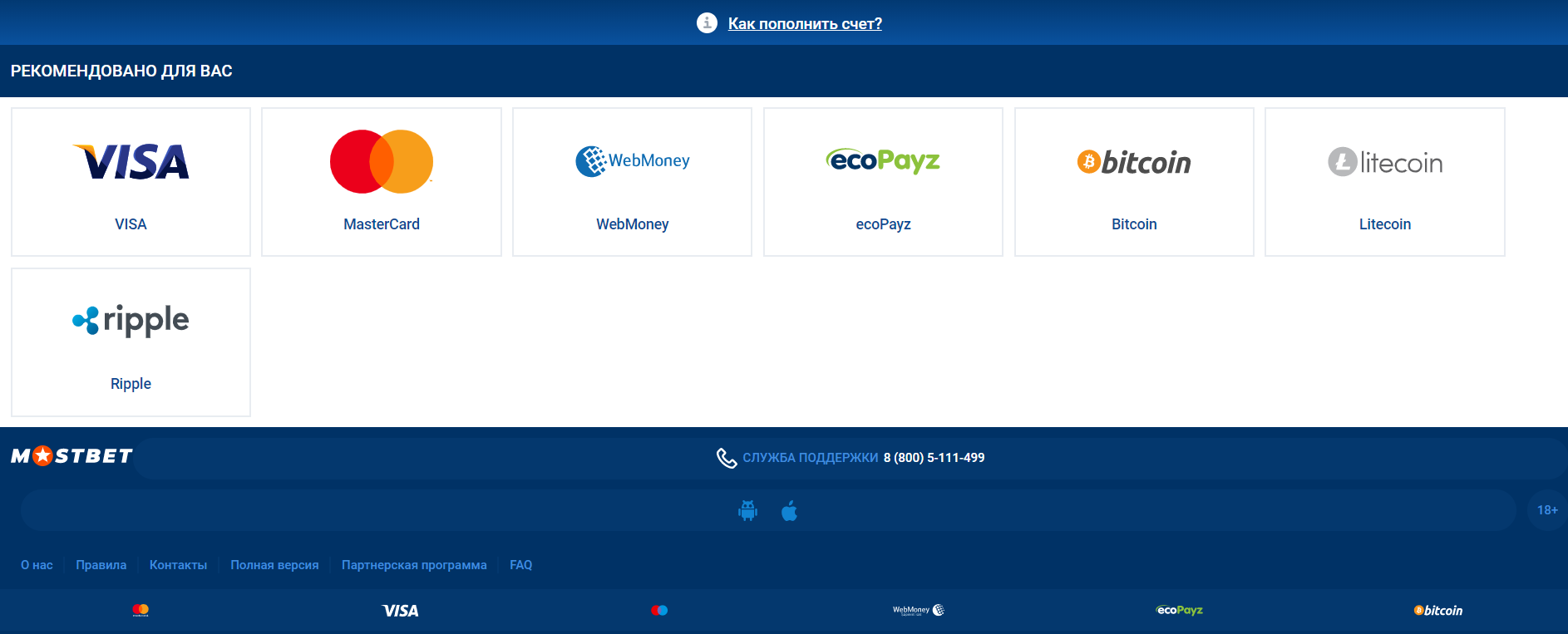Image resolution: width=1568 pixels, height=634 pixels.
Task: Select the VISA payment method card
Action: (131, 182)
